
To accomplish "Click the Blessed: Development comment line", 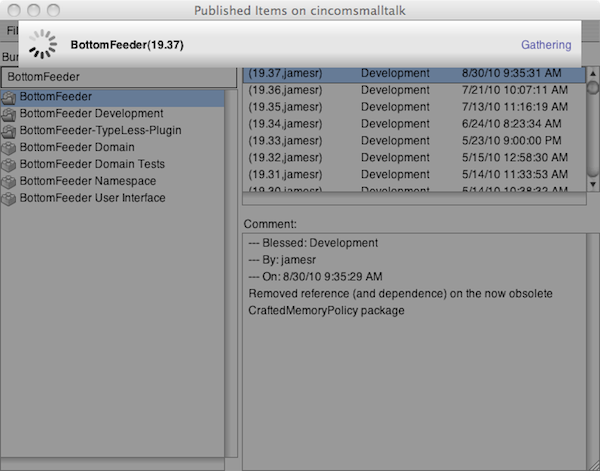I will pyautogui.click(x=313, y=243).
